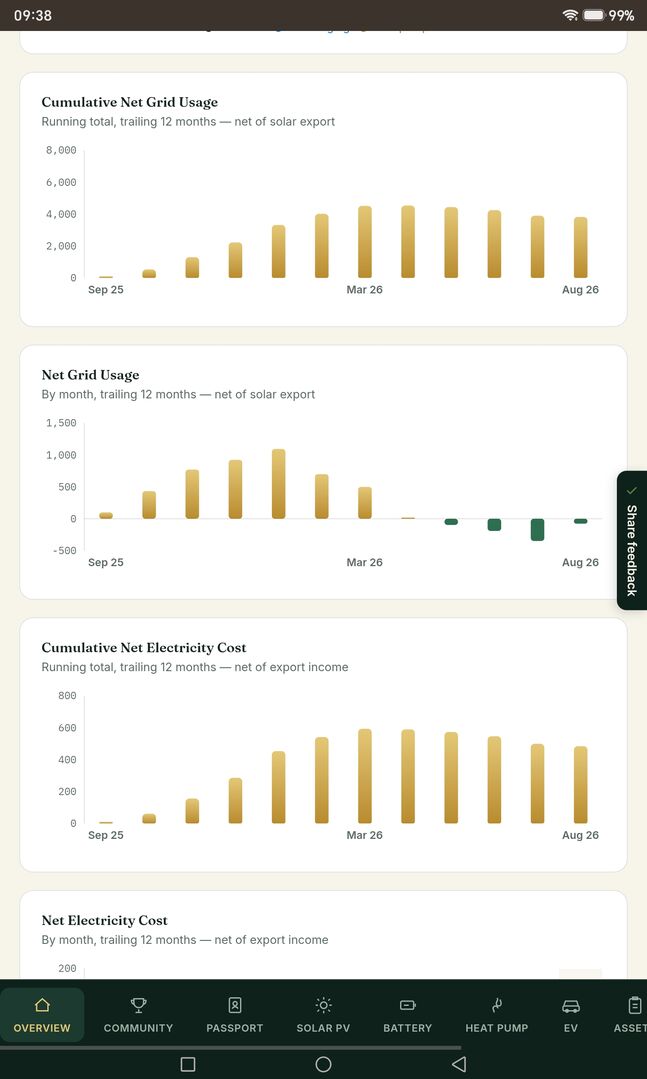Tap the Heat Pump icon

point(497,1005)
